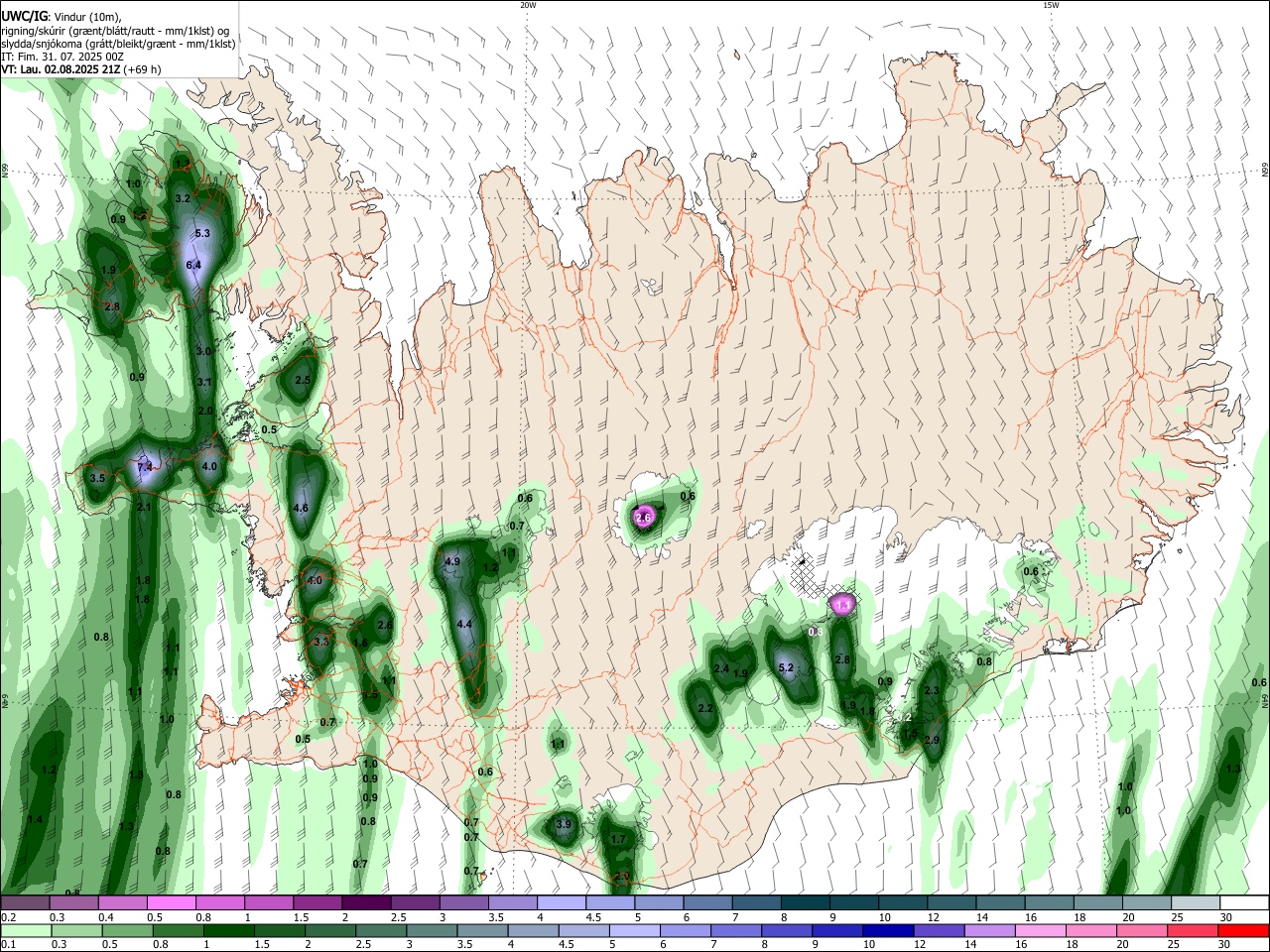Select the light gray swatch labeled 25 in top legend
The height and width of the screenshot is (952, 1270).
(1194, 902)
